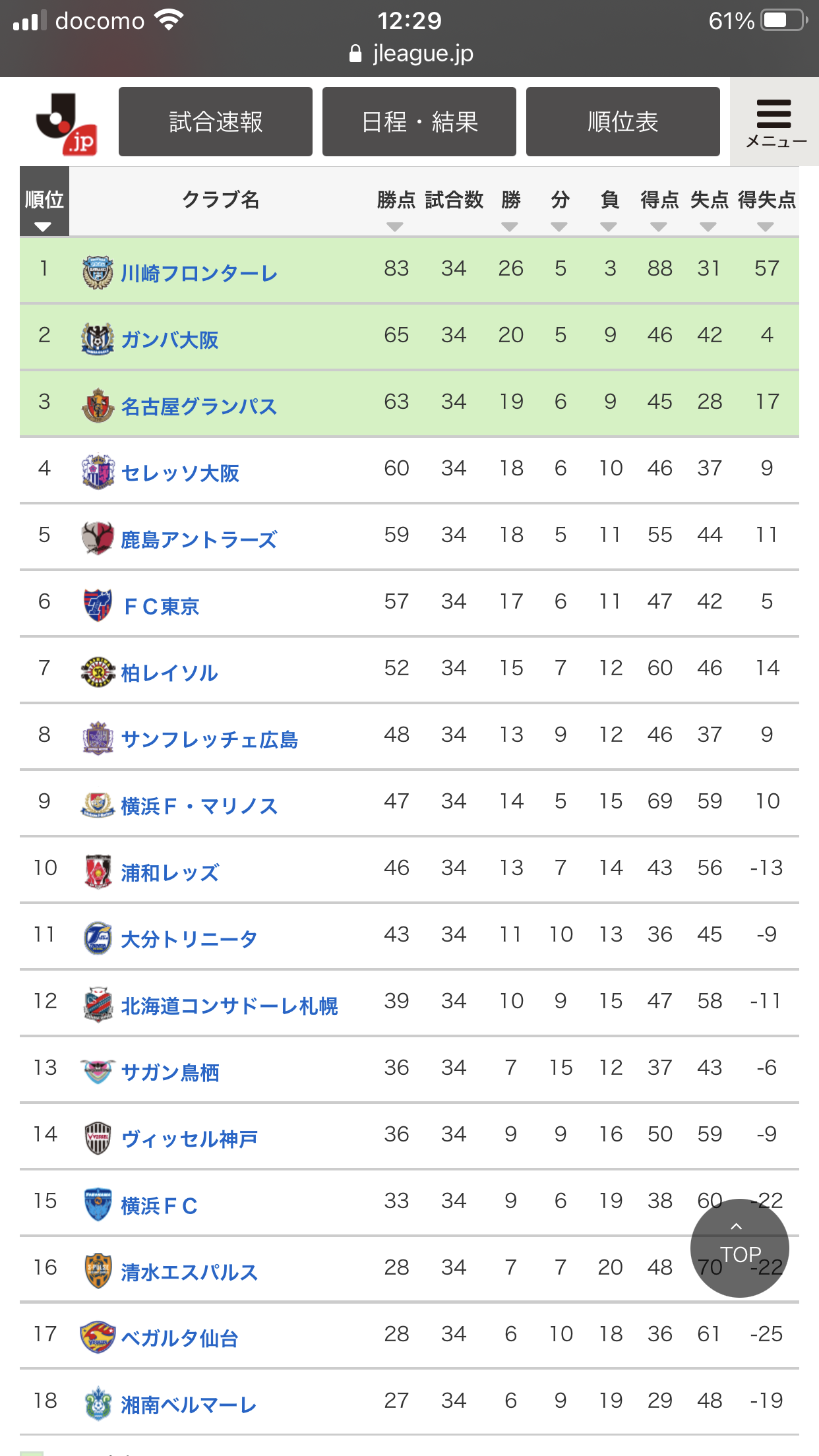Open 名古屋グランパス team link
The image size is (819, 1456).
pos(198,406)
